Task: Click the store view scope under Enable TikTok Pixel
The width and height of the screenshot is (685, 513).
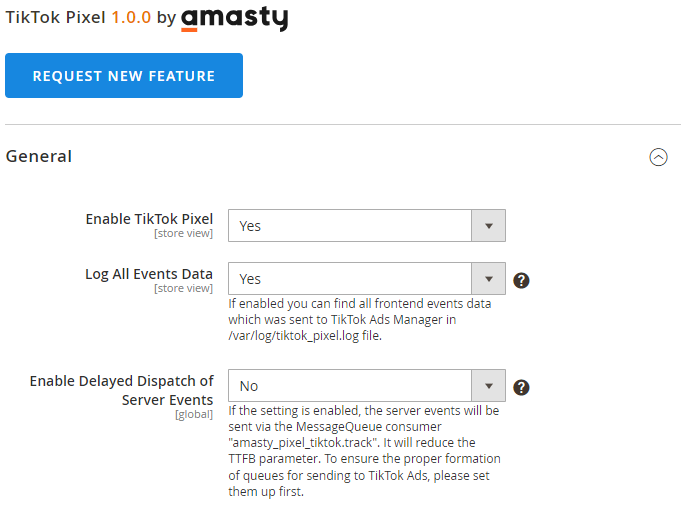Action: pyautogui.click(x=183, y=233)
